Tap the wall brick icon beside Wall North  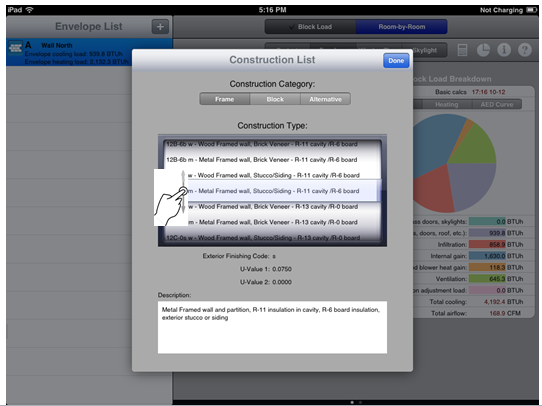tap(16, 48)
